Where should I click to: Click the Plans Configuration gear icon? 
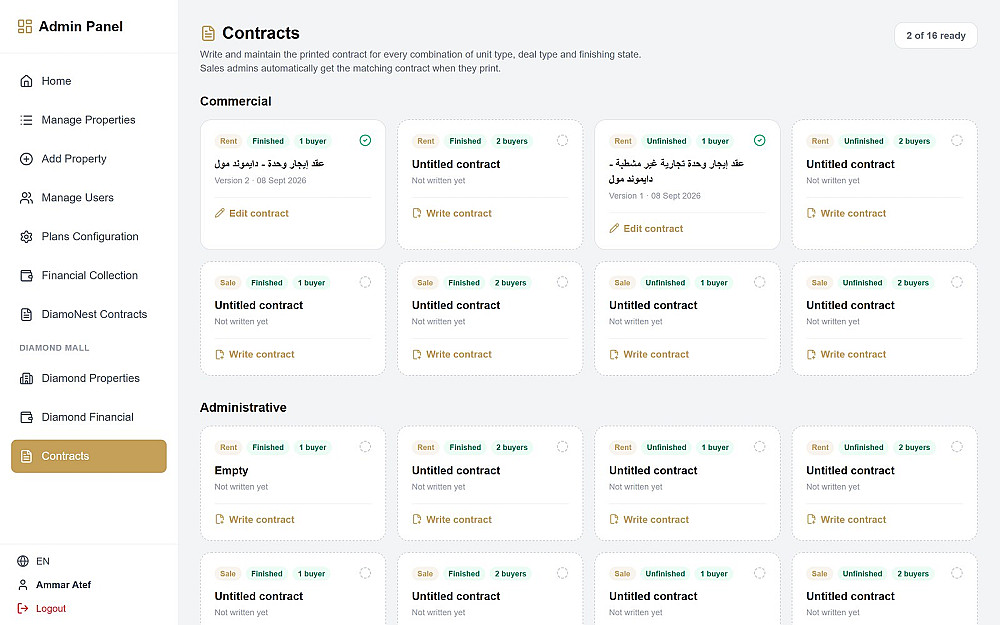click(26, 237)
